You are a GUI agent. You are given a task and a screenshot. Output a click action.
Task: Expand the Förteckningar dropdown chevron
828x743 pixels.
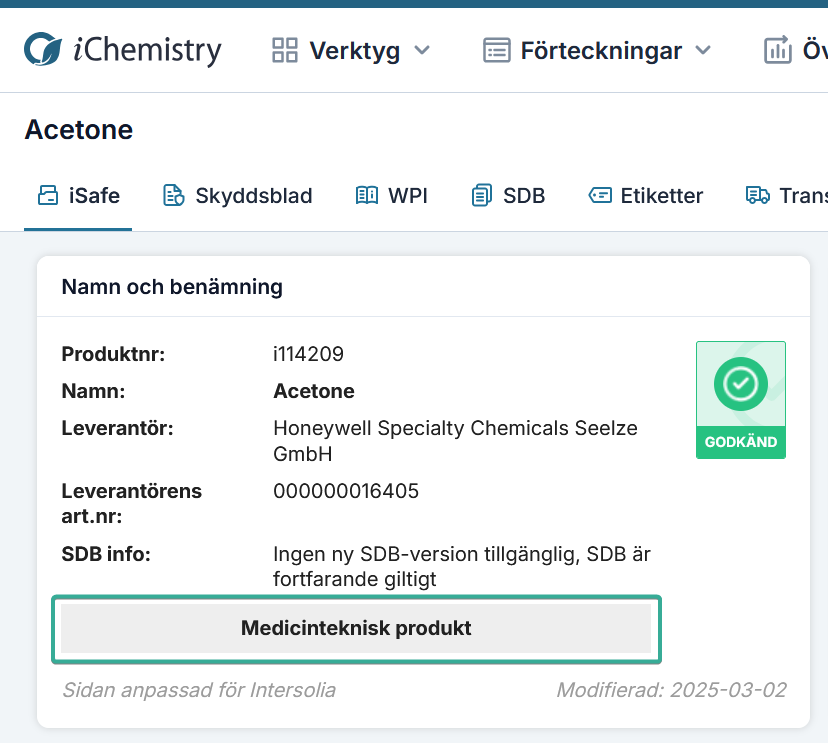tap(703, 50)
